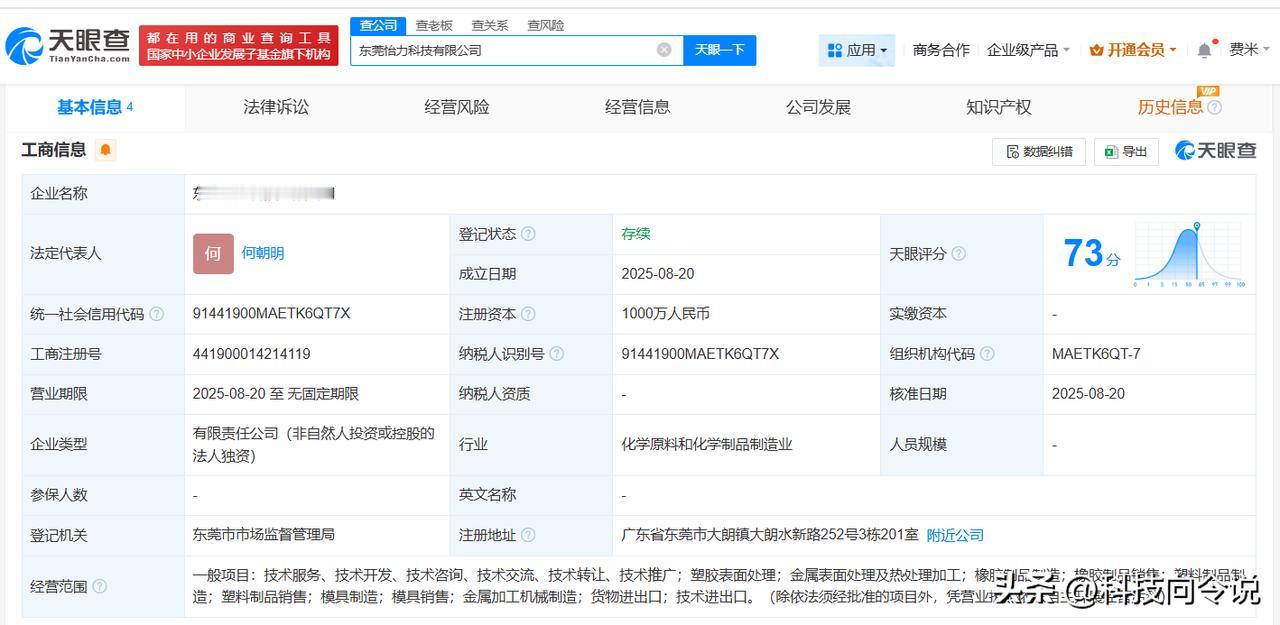Click the registration number 441900014214119

252,354
